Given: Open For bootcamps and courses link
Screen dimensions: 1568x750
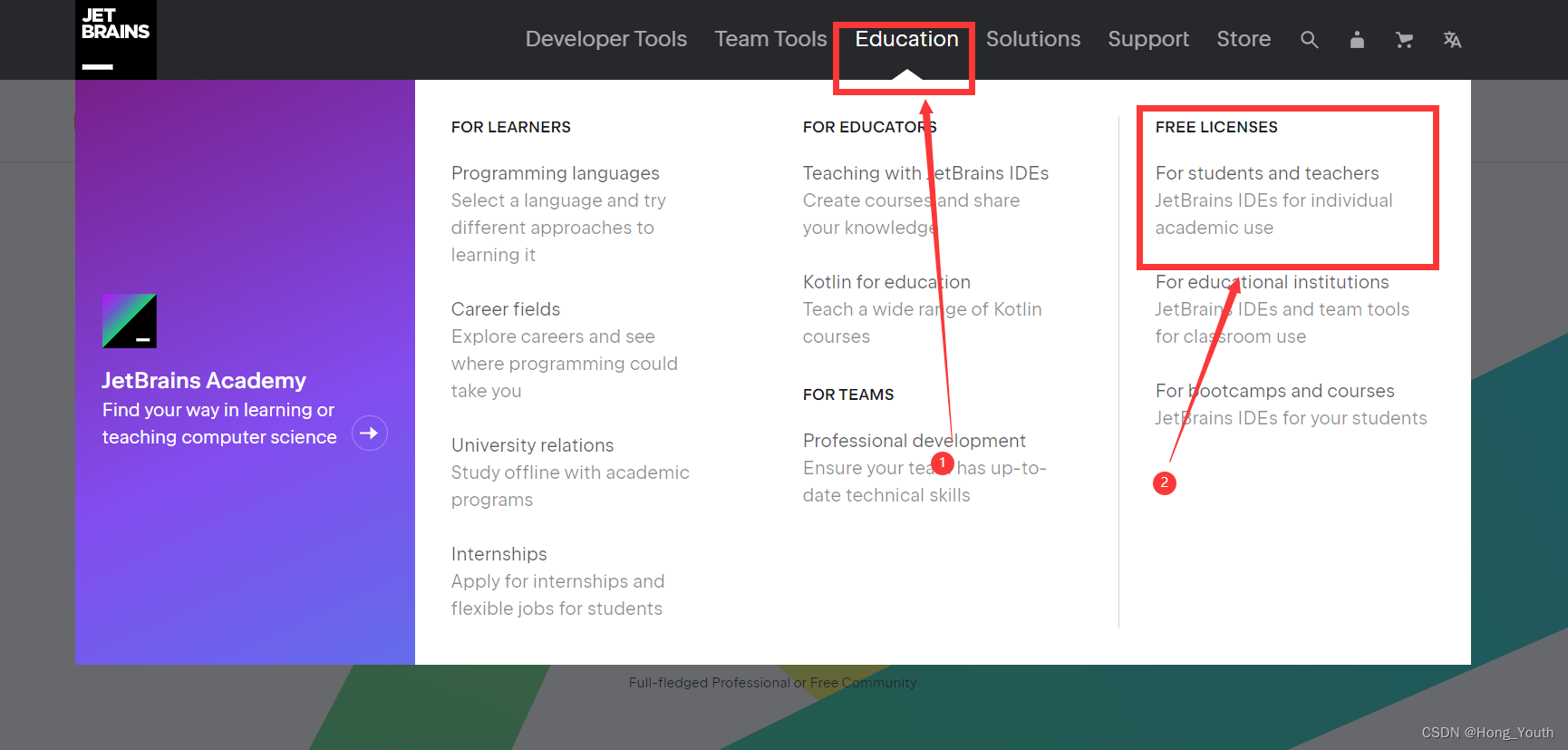Looking at the screenshot, I should point(1275,391).
